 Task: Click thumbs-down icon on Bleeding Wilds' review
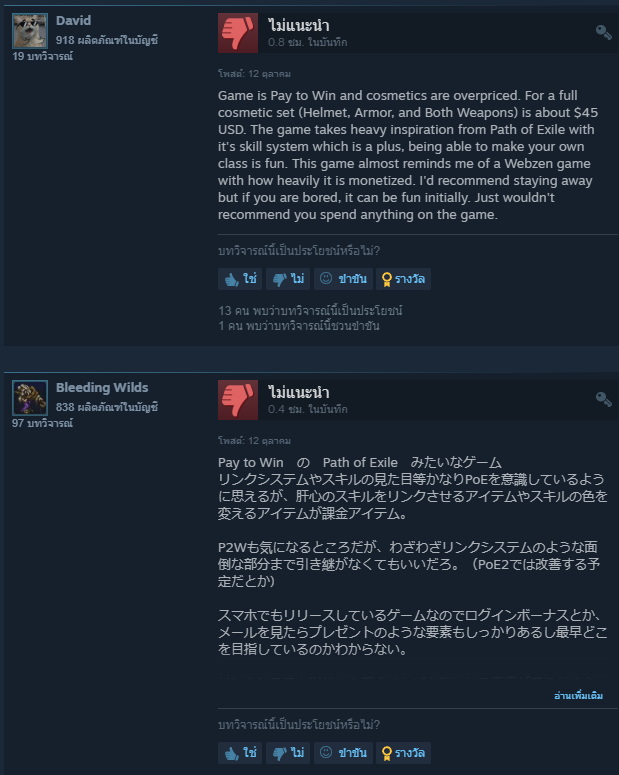pos(238,400)
